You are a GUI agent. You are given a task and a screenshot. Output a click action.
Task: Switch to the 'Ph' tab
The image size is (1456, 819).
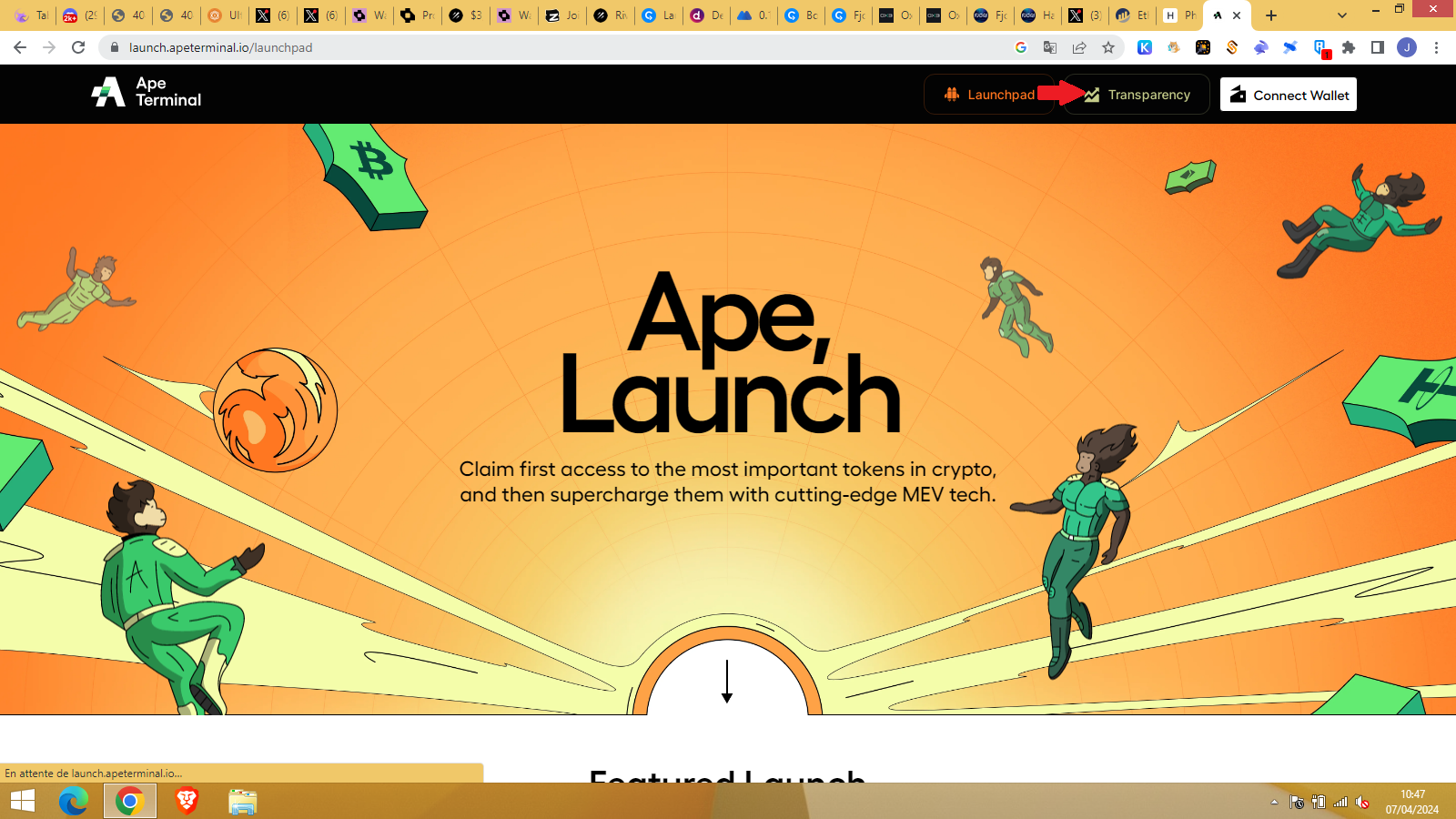[x=1179, y=15]
